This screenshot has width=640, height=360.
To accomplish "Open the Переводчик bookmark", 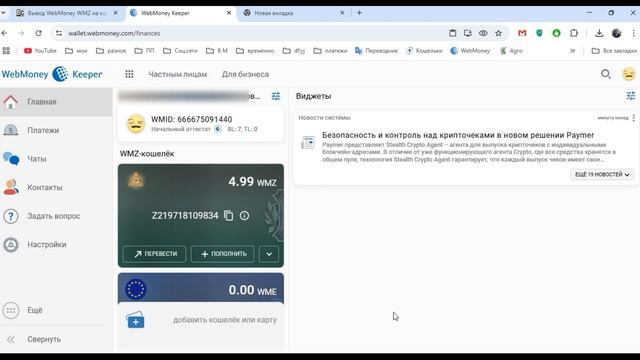I will pyautogui.click(x=376, y=51).
